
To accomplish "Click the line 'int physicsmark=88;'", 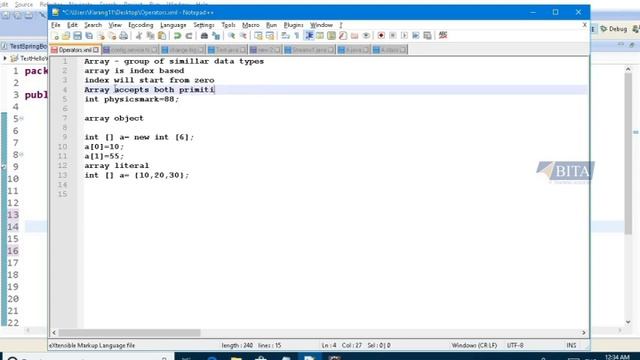I will 131,99.
